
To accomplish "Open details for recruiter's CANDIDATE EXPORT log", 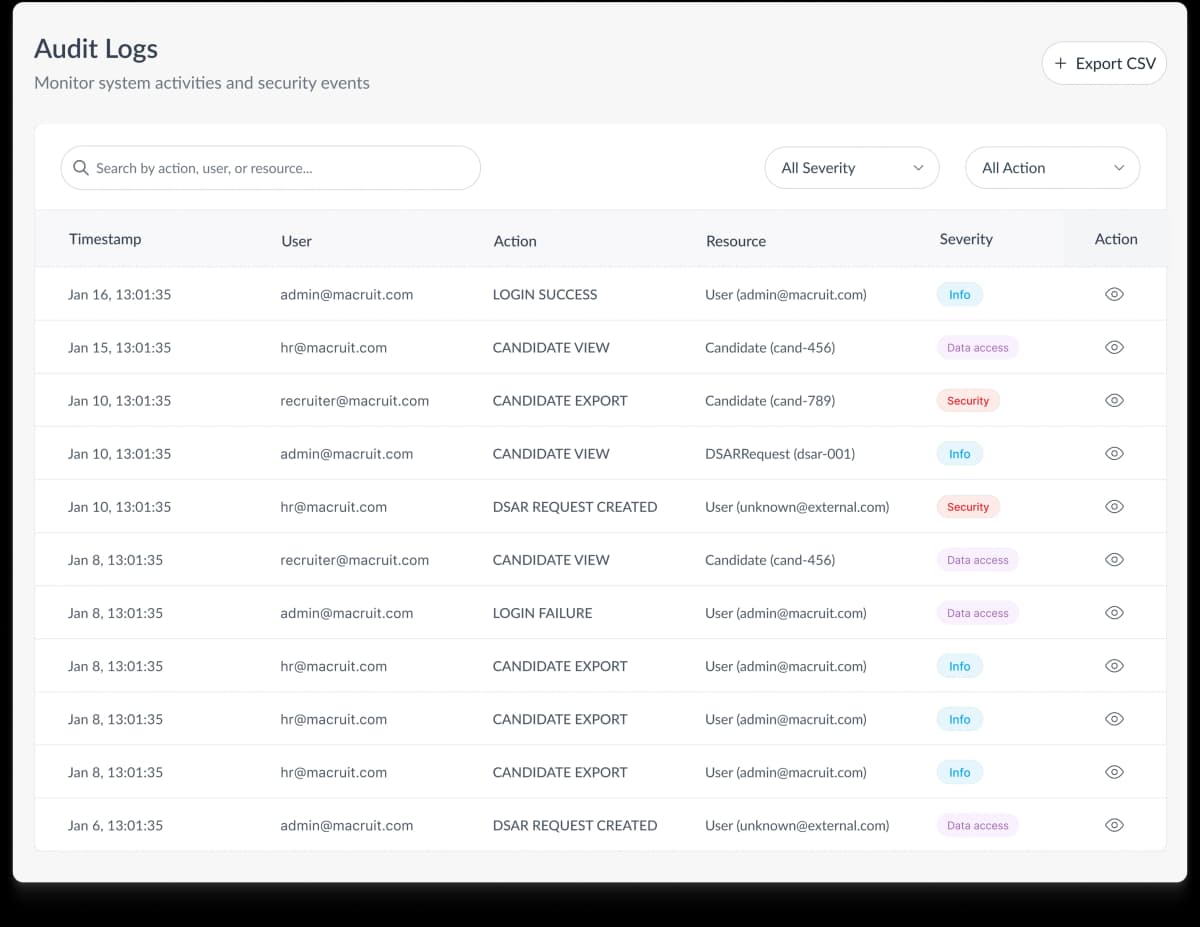I will click(1114, 400).
